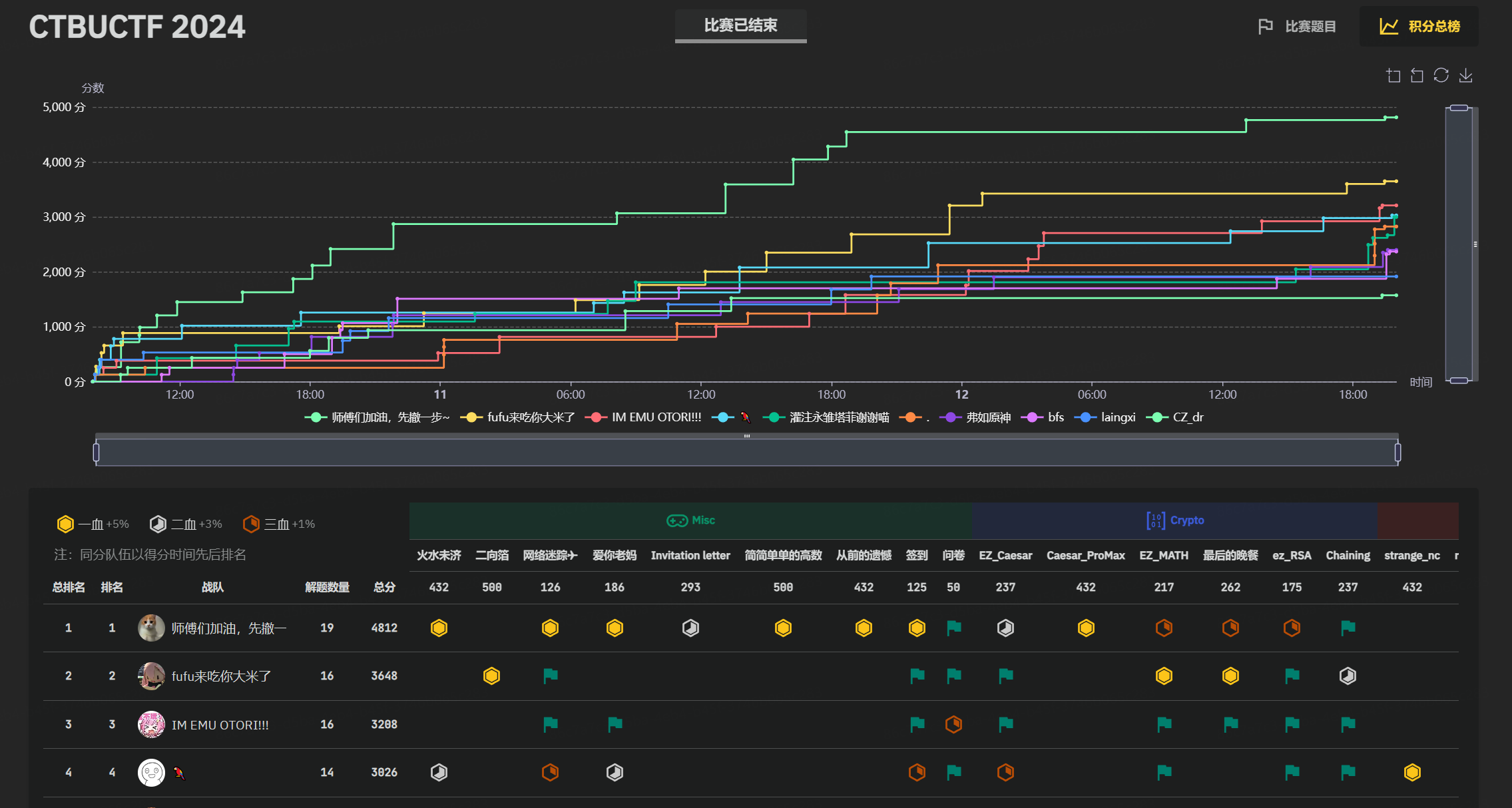
Task: Click avatar of team IM EMU OTORI!!!
Action: 151,724
